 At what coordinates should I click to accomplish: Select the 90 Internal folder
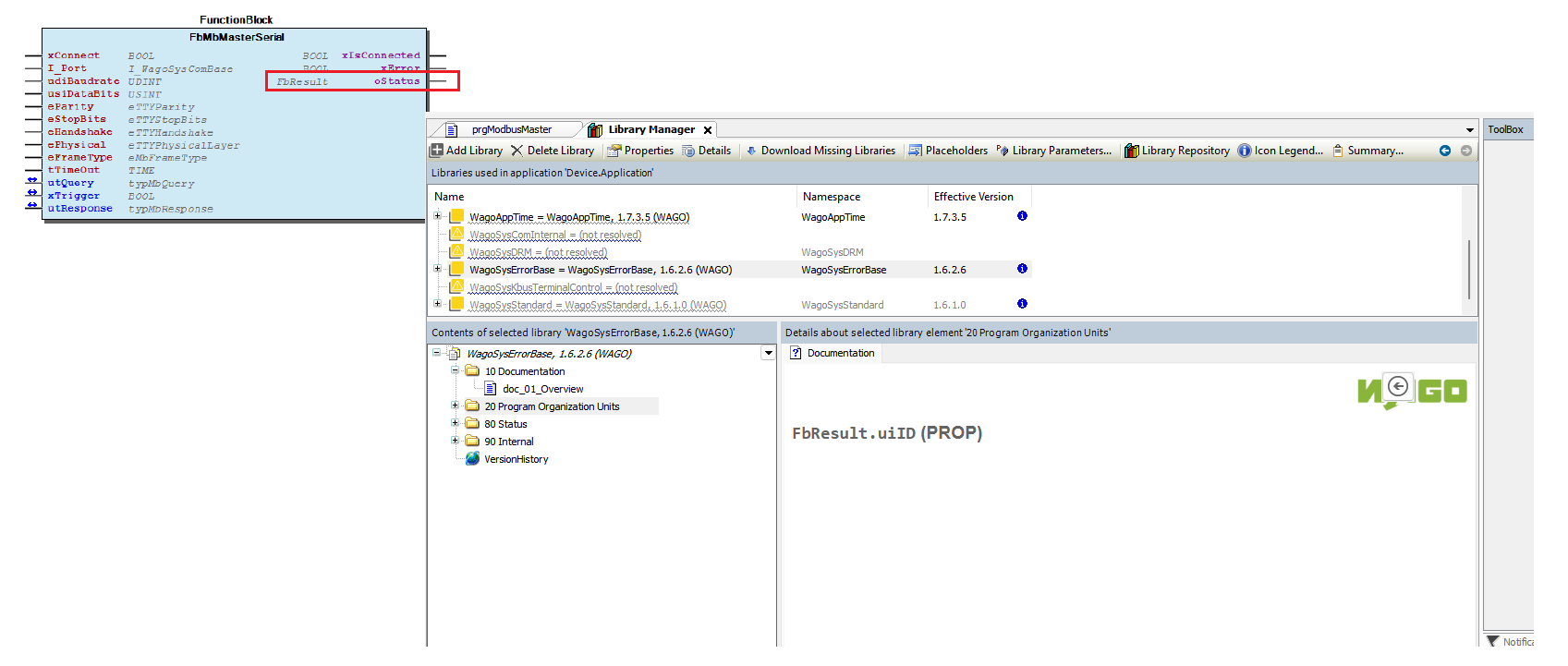click(x=509, y=442)
